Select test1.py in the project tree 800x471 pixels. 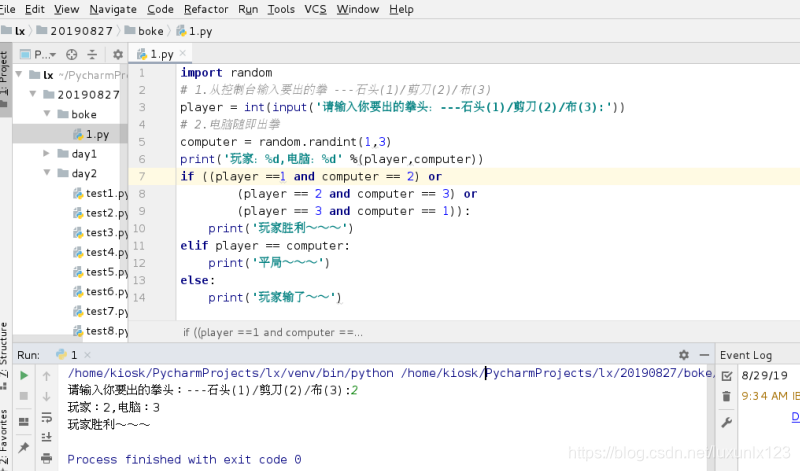click(101, 193)
